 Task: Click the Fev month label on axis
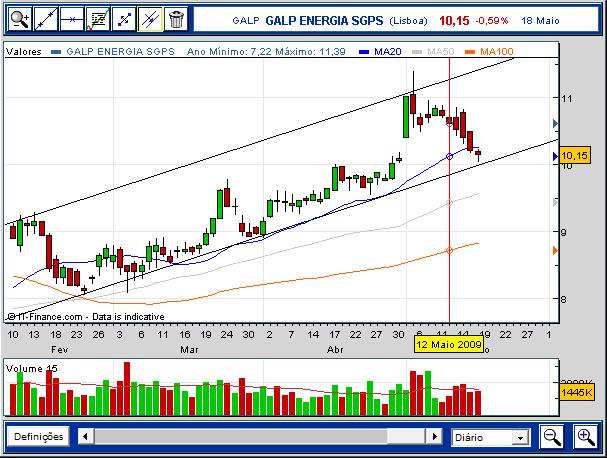(60, 350)
